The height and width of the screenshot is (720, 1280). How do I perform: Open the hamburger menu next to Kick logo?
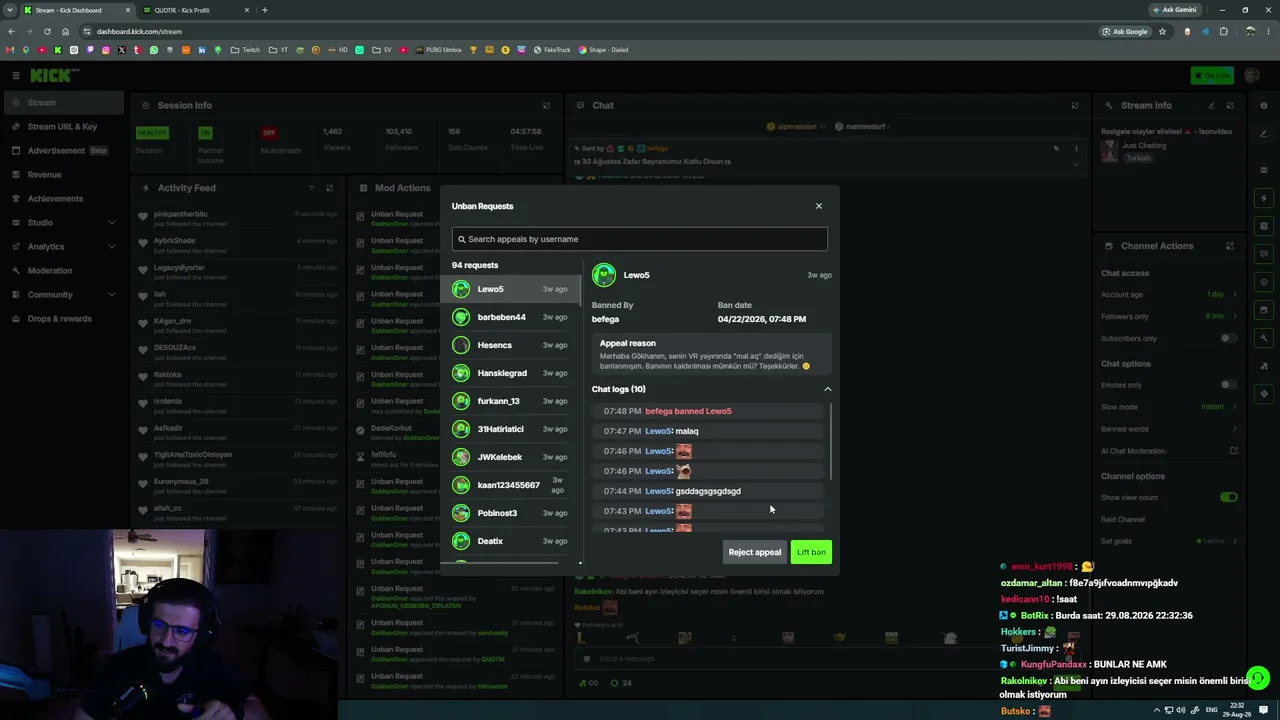point(16,75)
